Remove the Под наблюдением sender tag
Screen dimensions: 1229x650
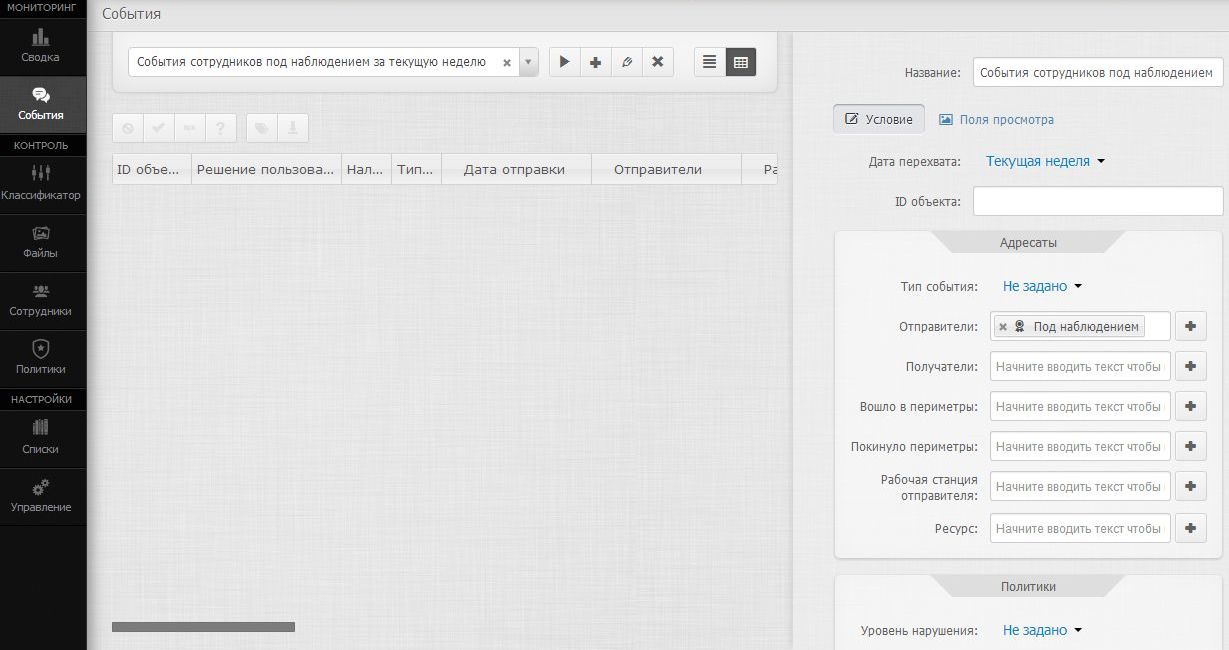click(x=1003, y=327)
